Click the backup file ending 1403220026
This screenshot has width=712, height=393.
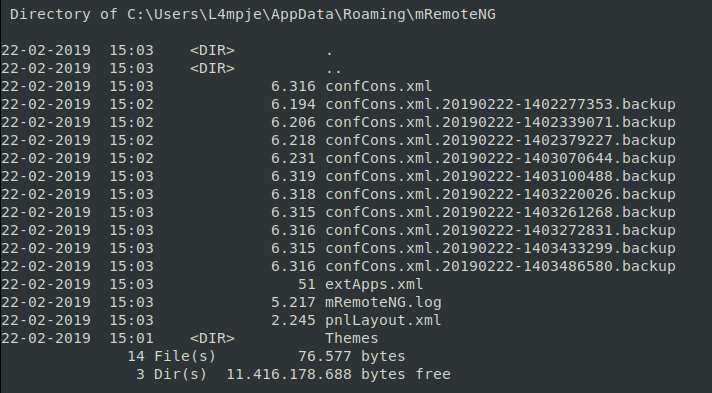(x=500, y=194)
